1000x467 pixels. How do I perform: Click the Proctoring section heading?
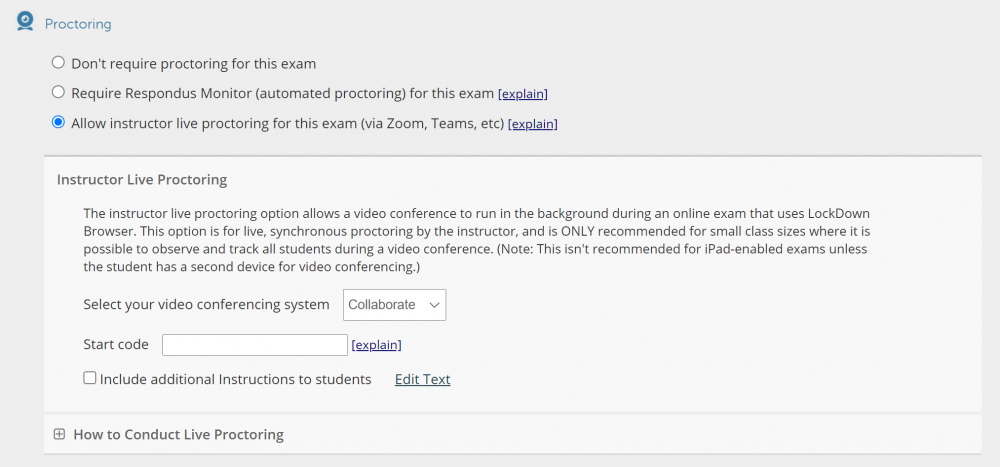pyautogui.click(x=78, y=24)
